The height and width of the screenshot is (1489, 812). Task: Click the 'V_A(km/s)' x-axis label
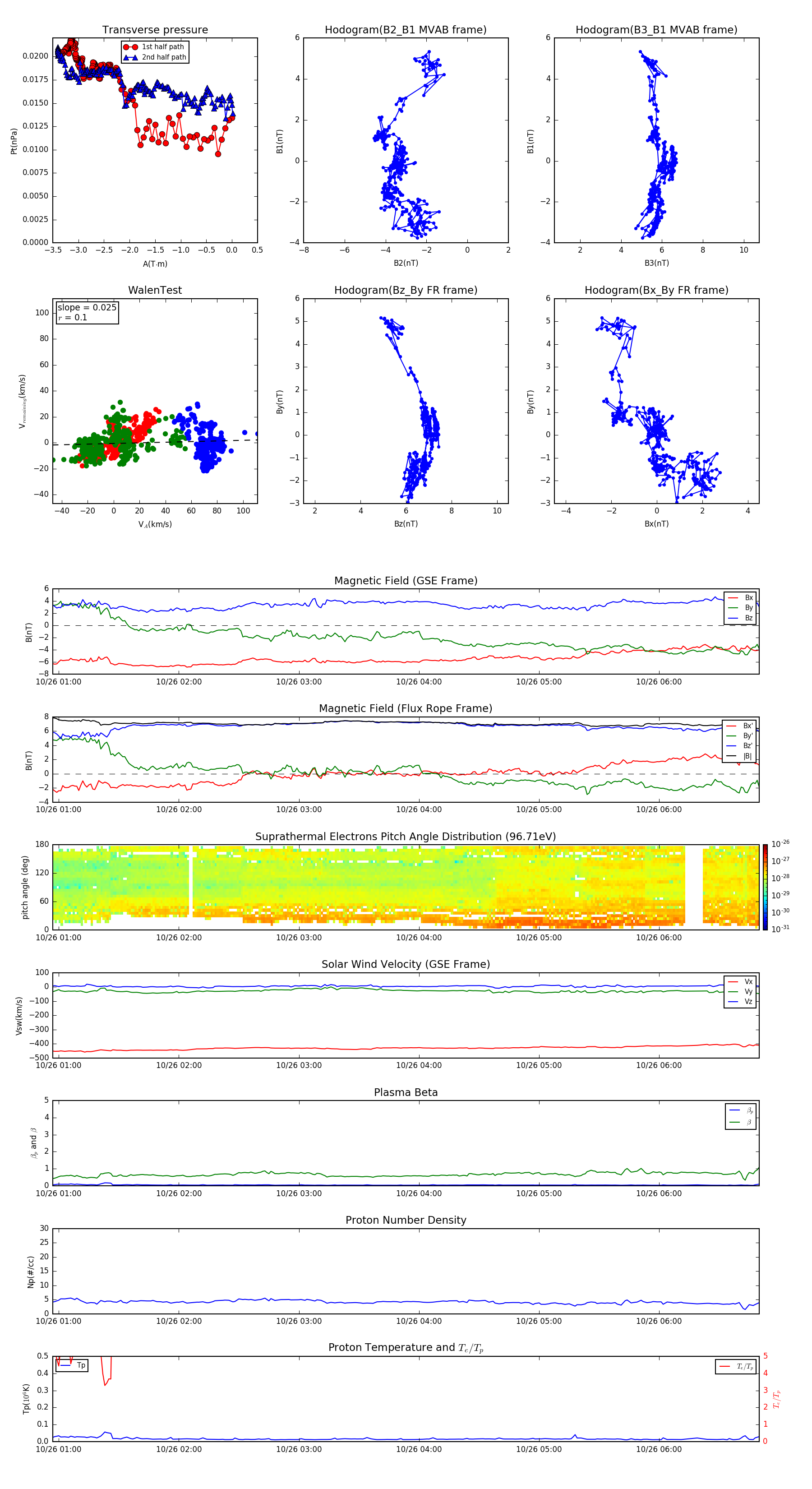point(155,525)
